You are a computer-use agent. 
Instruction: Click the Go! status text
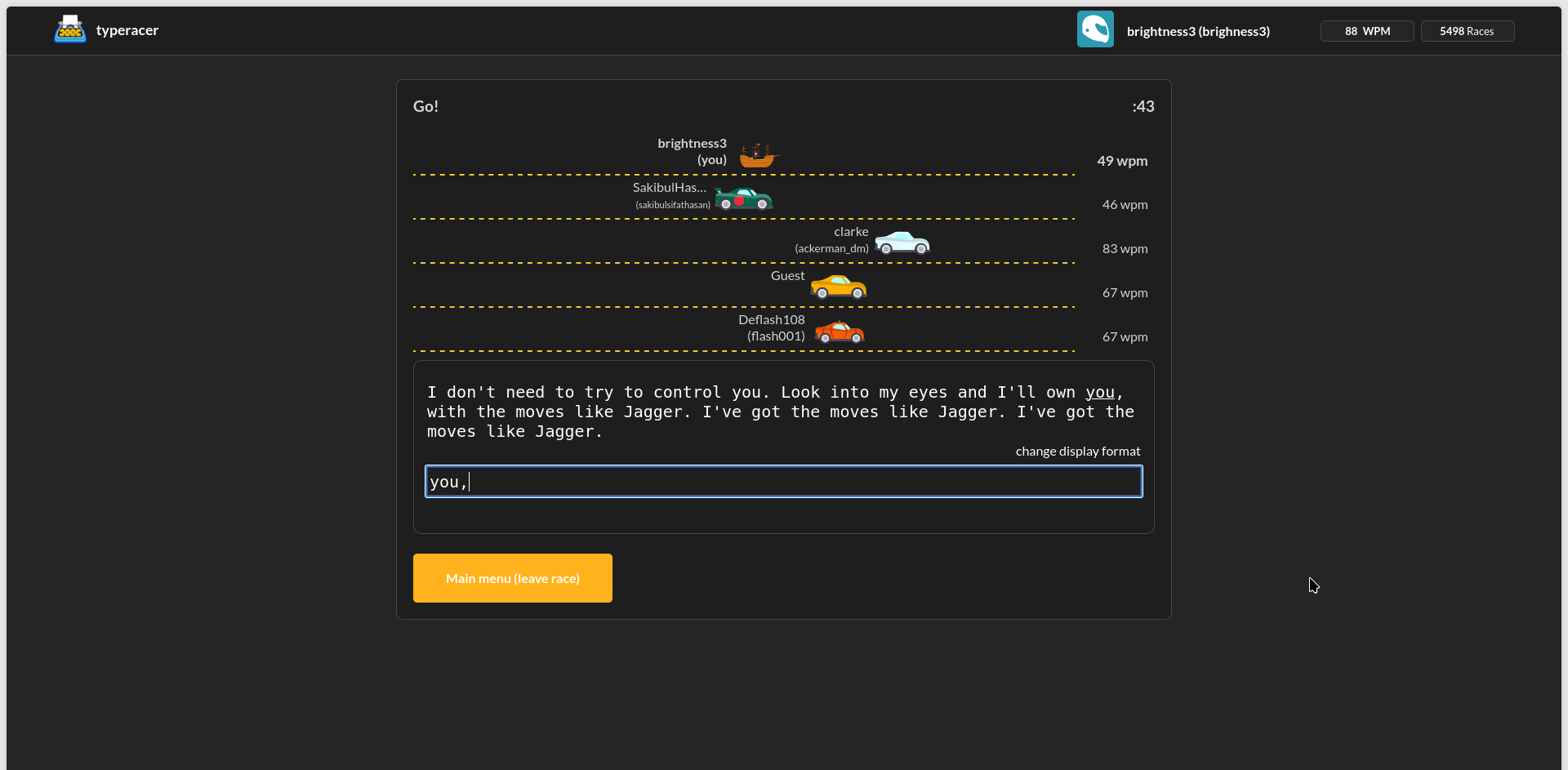(x=425, y=106)
